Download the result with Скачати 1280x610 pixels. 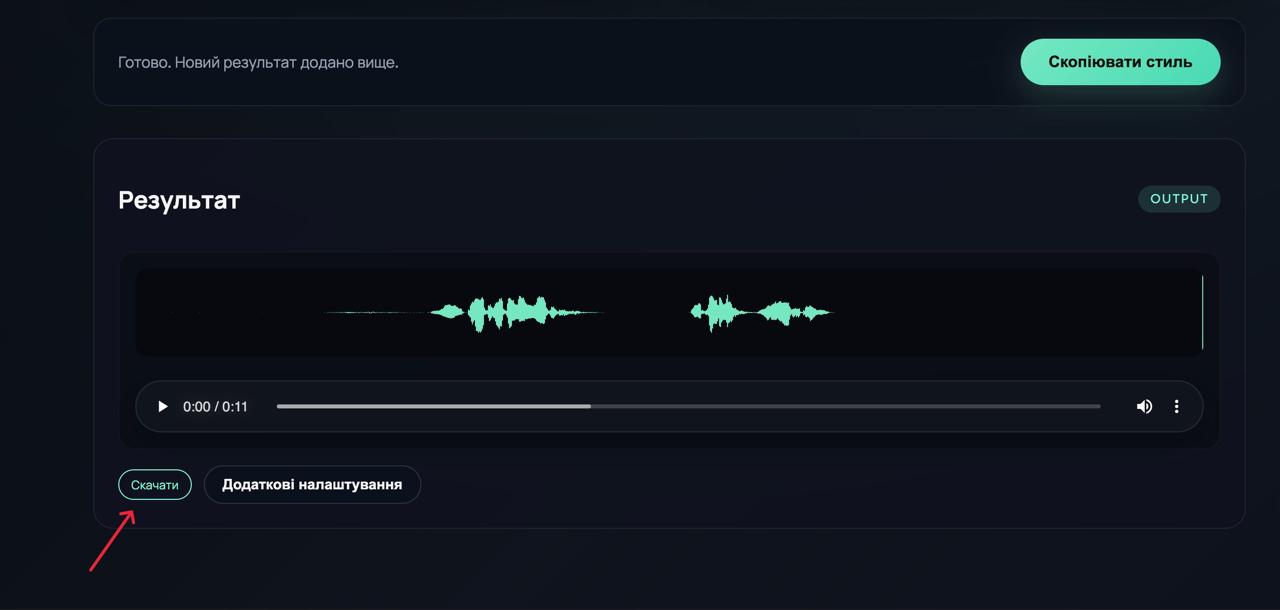tap(155, 485)
